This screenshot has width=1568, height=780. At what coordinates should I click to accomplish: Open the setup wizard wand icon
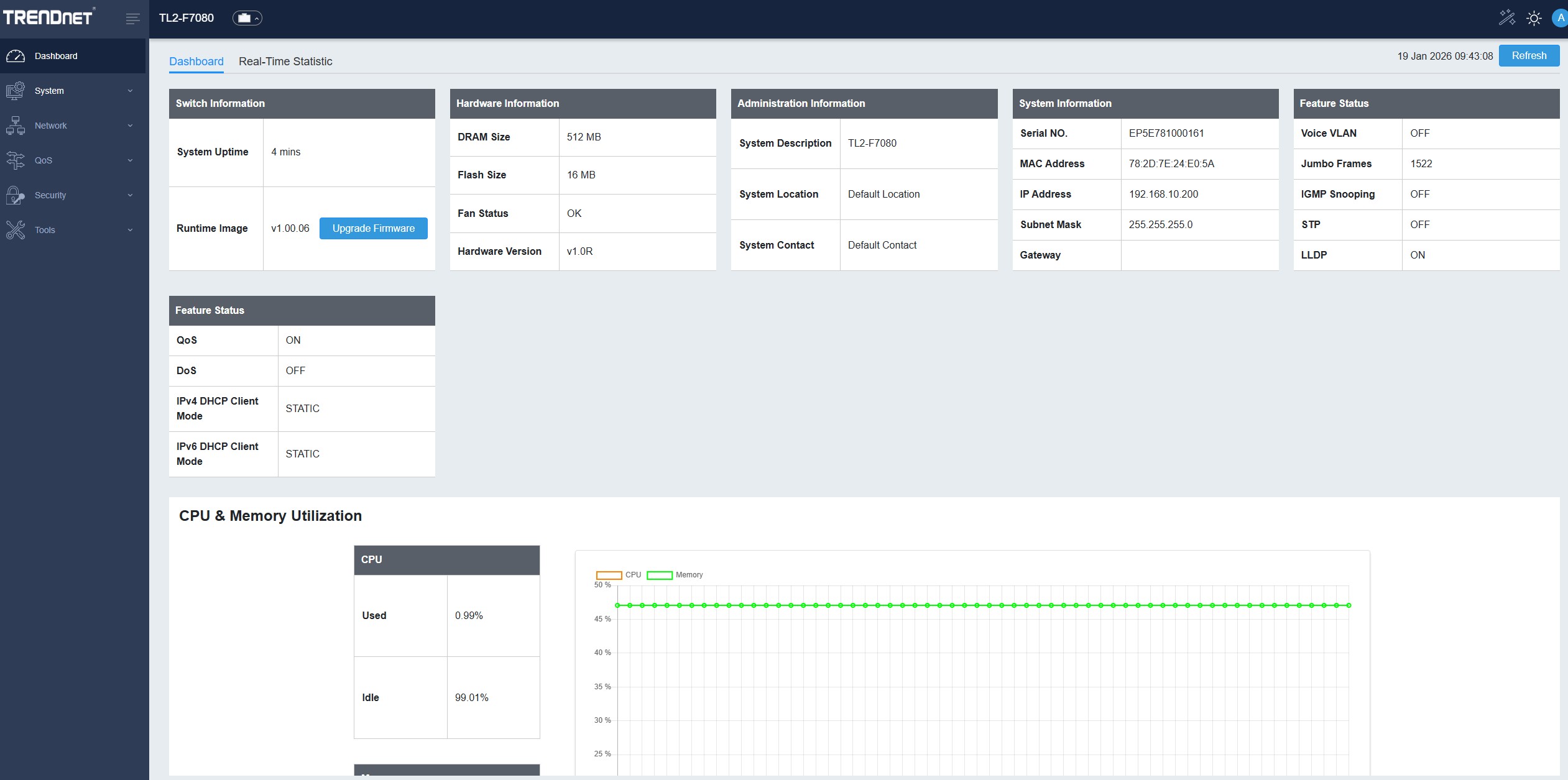click(1506, 17)
